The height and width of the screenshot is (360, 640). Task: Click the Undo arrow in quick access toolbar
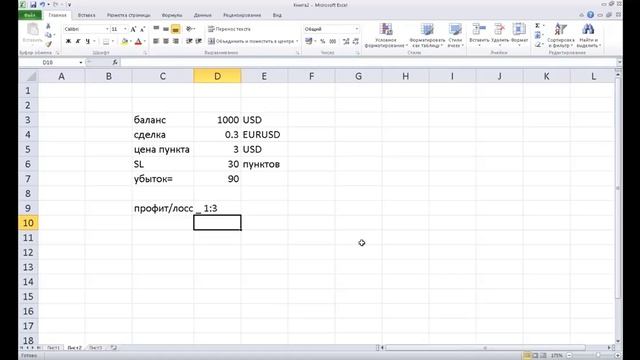(42, 5)
